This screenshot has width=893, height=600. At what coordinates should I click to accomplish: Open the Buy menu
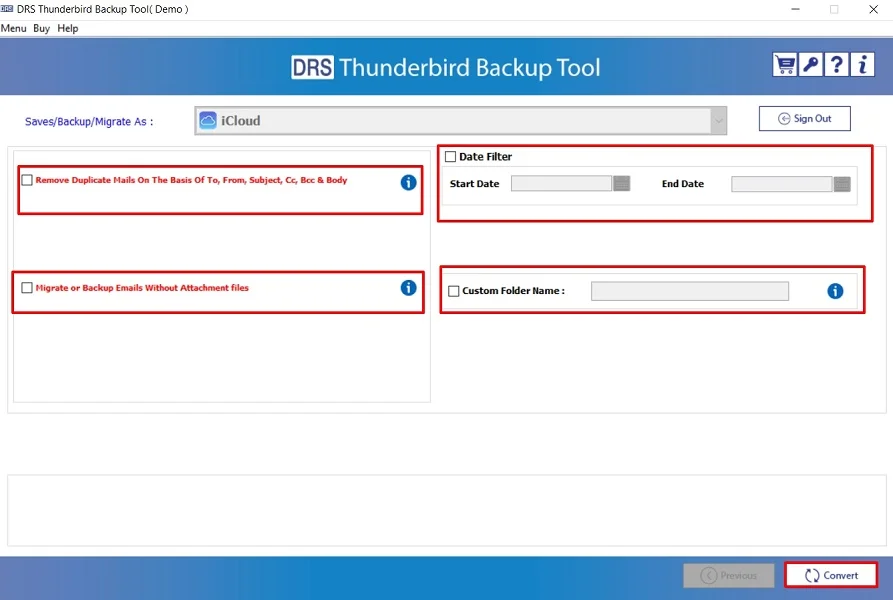click(x=40, y=28)
